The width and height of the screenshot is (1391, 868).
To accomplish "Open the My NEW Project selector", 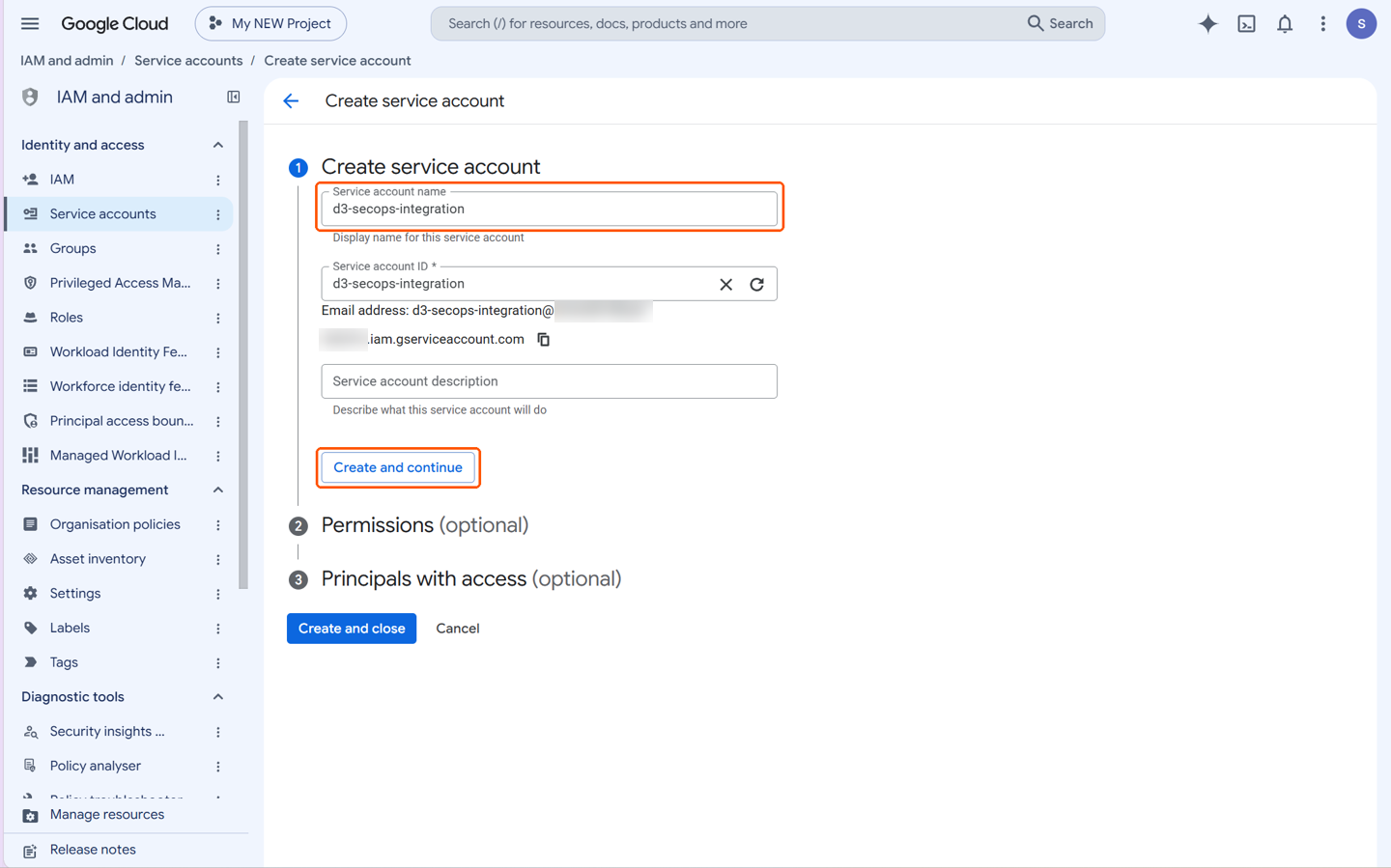I will click(x=270, y=23).
